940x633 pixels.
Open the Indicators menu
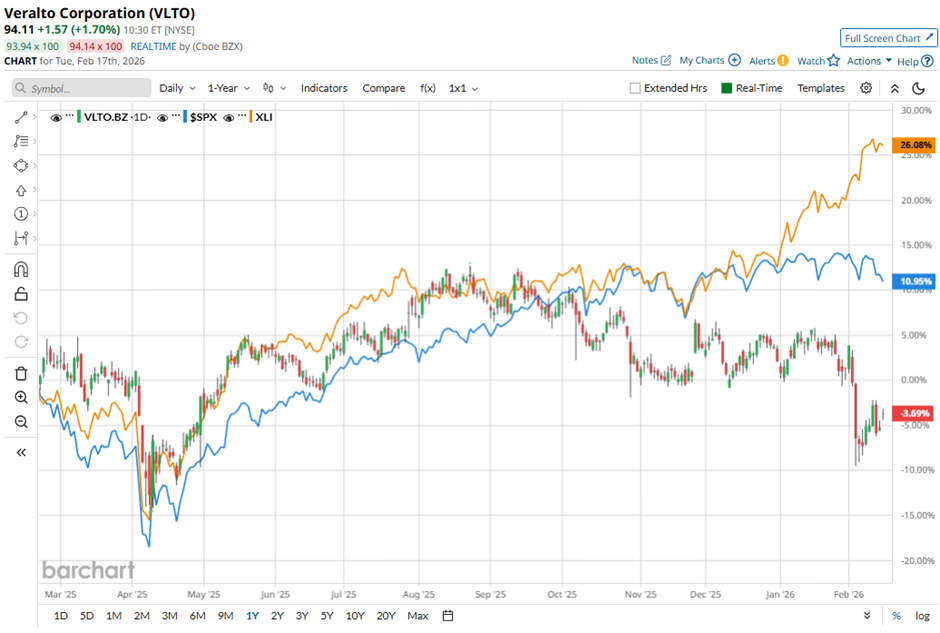point(324,88)
